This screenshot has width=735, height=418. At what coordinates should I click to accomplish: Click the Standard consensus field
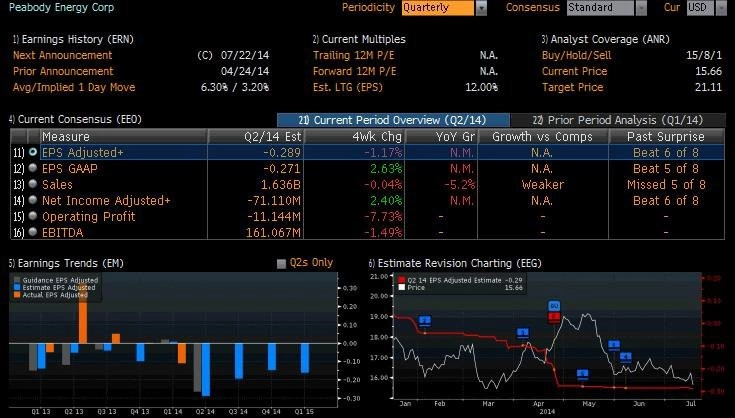point(600,8)
